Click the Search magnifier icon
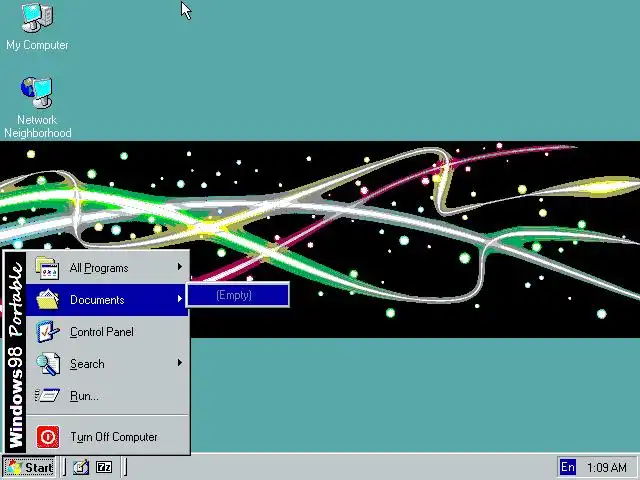640x480 pixels. pyautogui.click(x=48, y=364)
